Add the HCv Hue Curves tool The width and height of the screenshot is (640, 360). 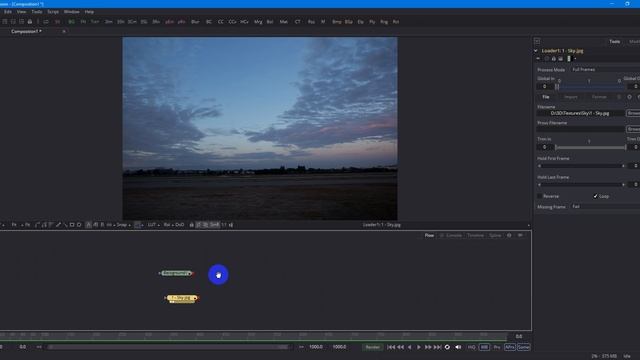tap(244, 22)
